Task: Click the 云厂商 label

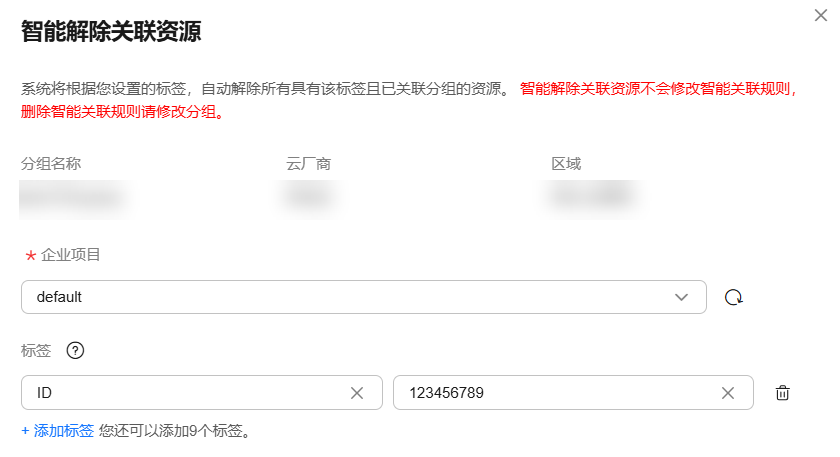Action: point(308,164)
